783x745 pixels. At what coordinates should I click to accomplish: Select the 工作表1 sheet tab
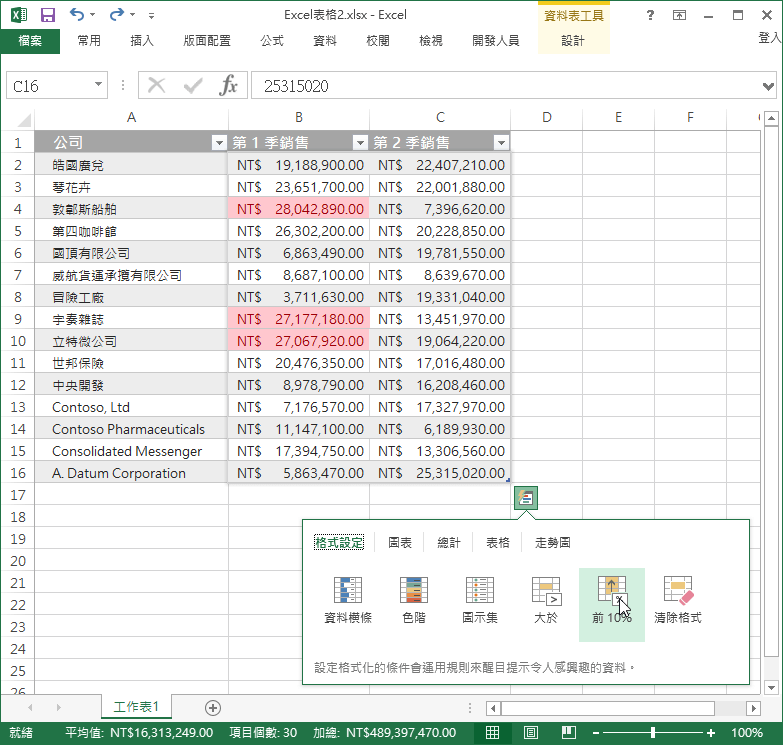pyautogui.click(x=136, y=707)
